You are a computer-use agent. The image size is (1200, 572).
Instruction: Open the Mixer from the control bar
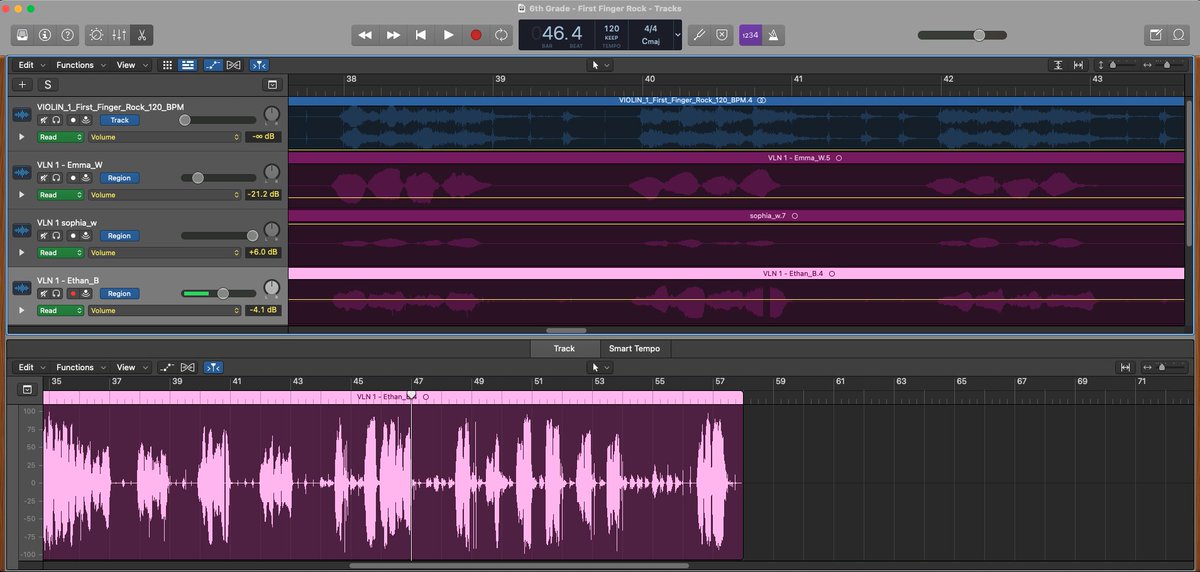119,34
